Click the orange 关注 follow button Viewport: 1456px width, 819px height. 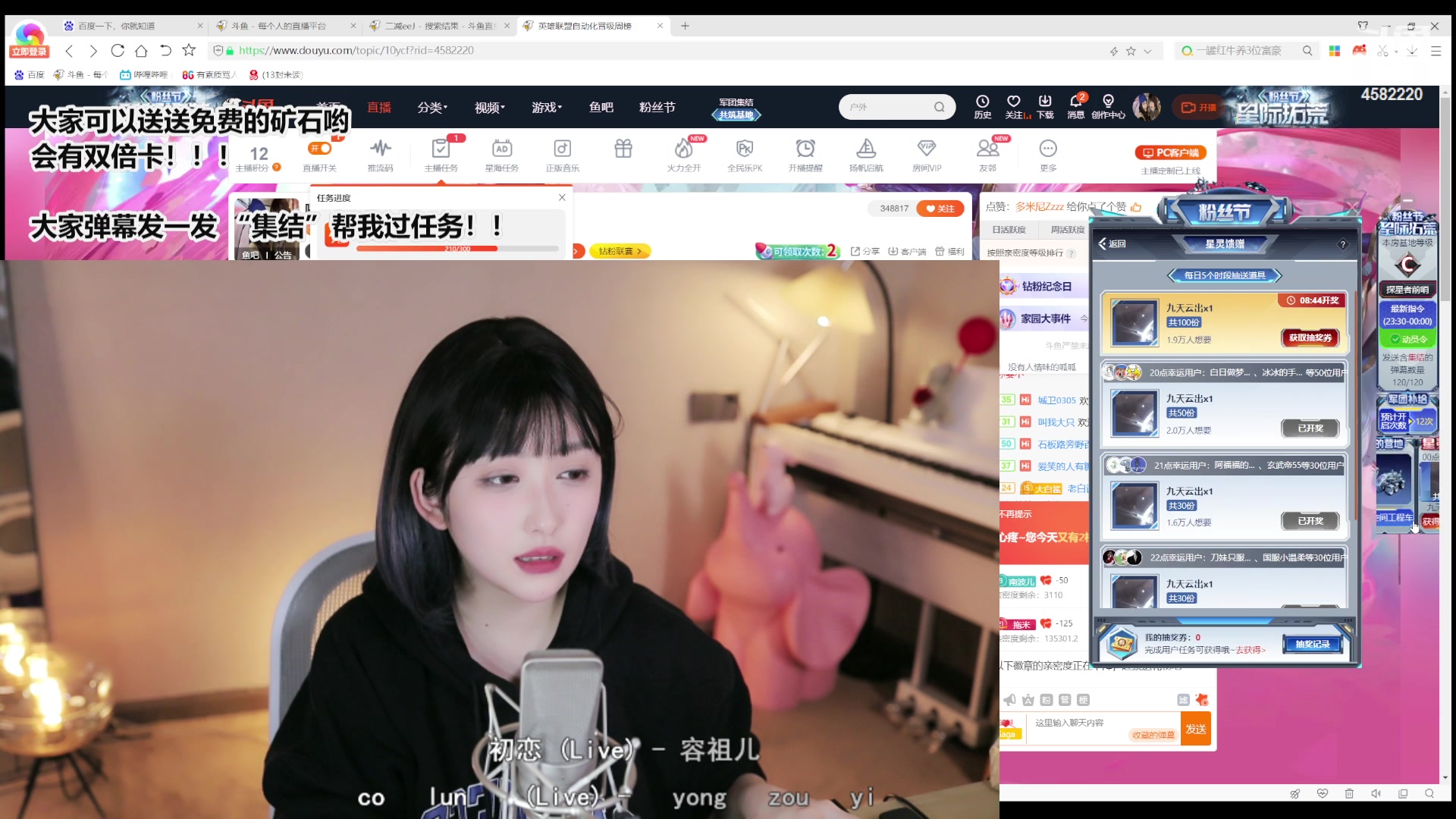940,209
